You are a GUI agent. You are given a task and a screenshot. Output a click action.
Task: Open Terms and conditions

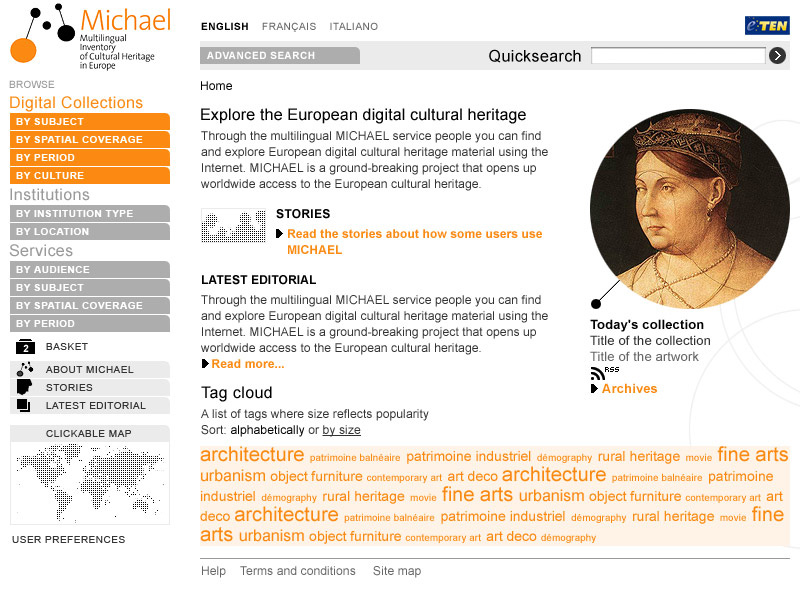pyautogui.click(x=298, y=571)
